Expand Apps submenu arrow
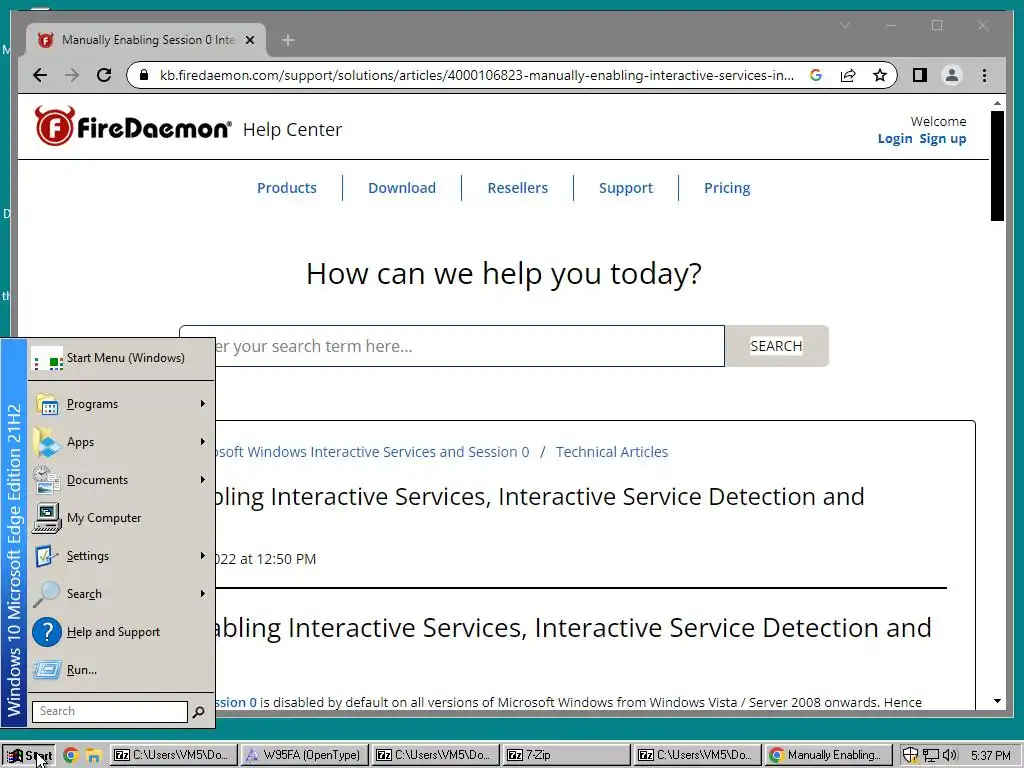Image resolution: width=1024 pixels, height=768 pixels. 203,441
